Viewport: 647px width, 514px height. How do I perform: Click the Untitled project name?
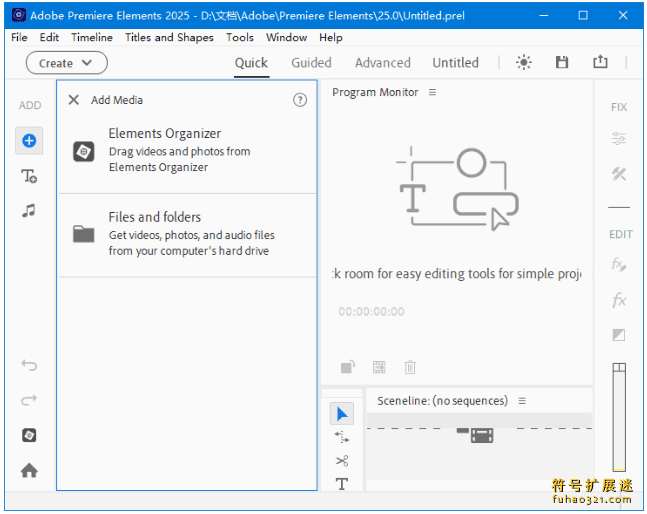pos(455,63)
